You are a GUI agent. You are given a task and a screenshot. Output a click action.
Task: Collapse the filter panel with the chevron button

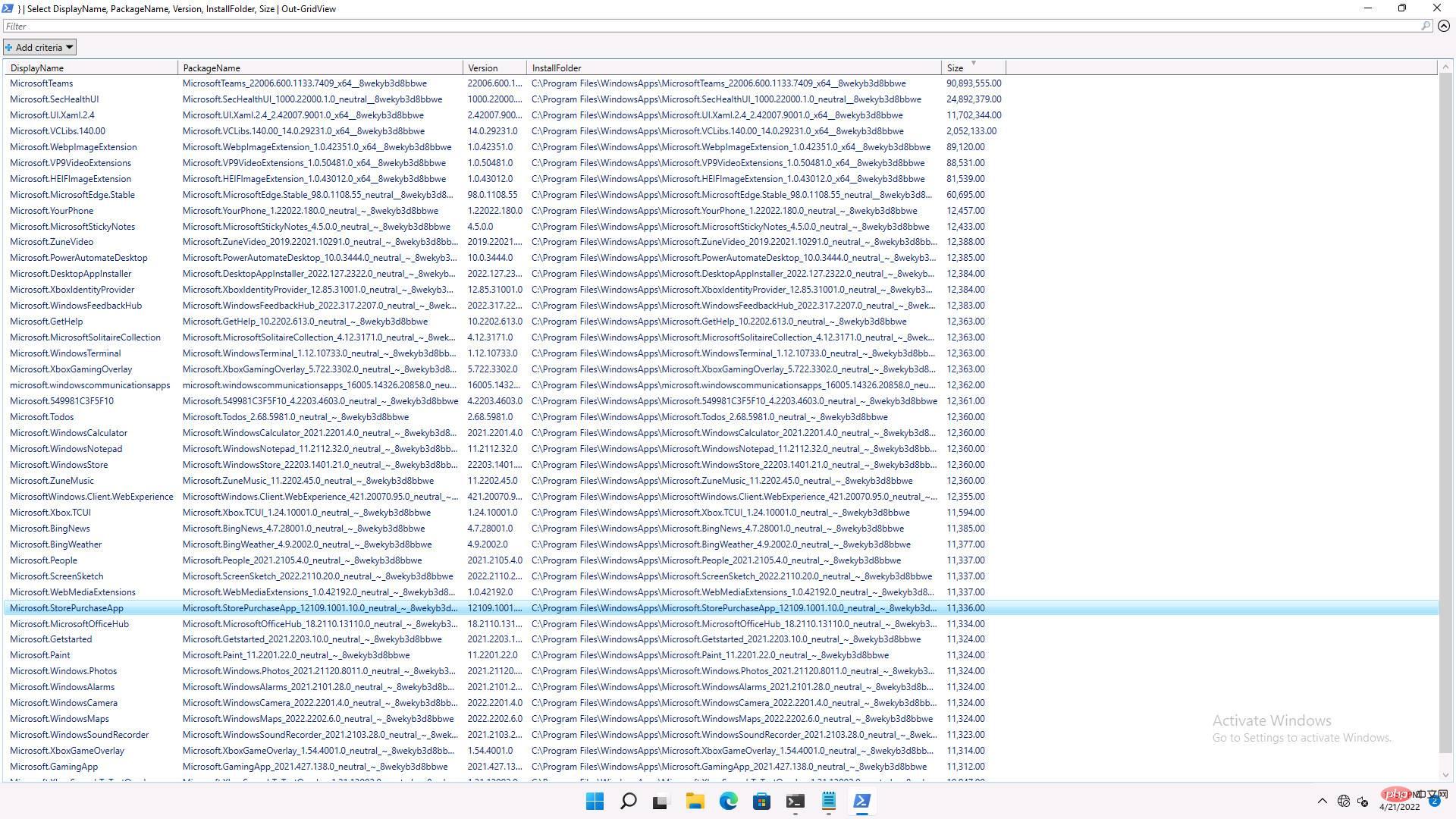(1444, 26)
